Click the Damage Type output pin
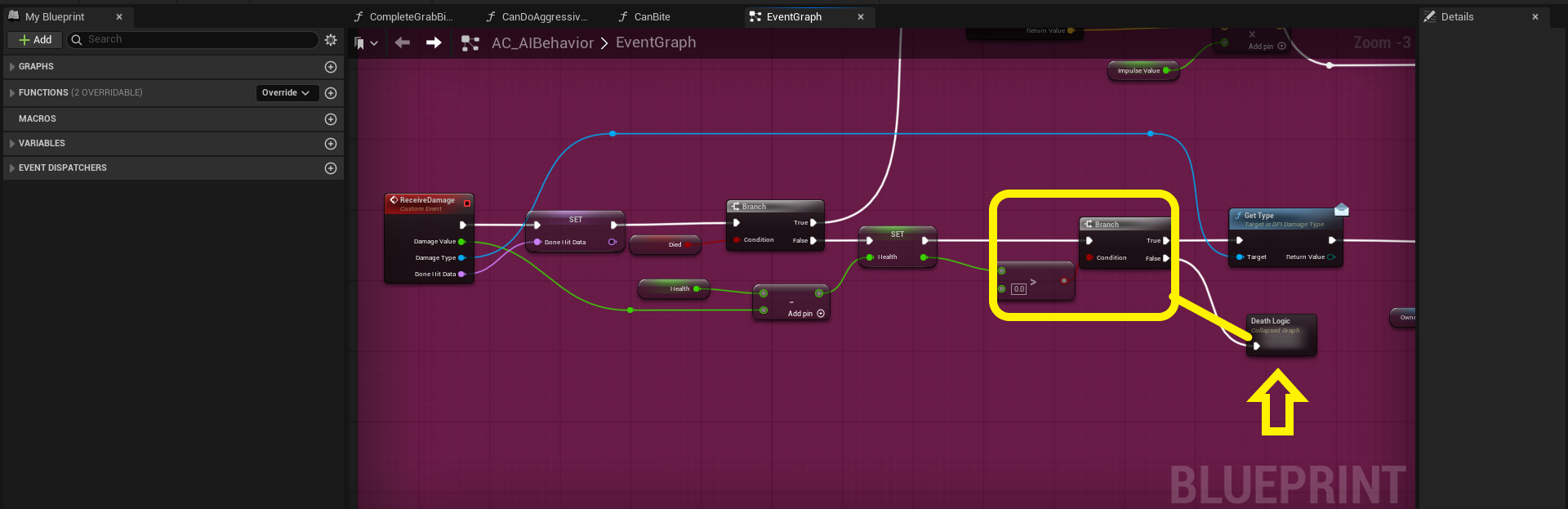 pos(461,258)
